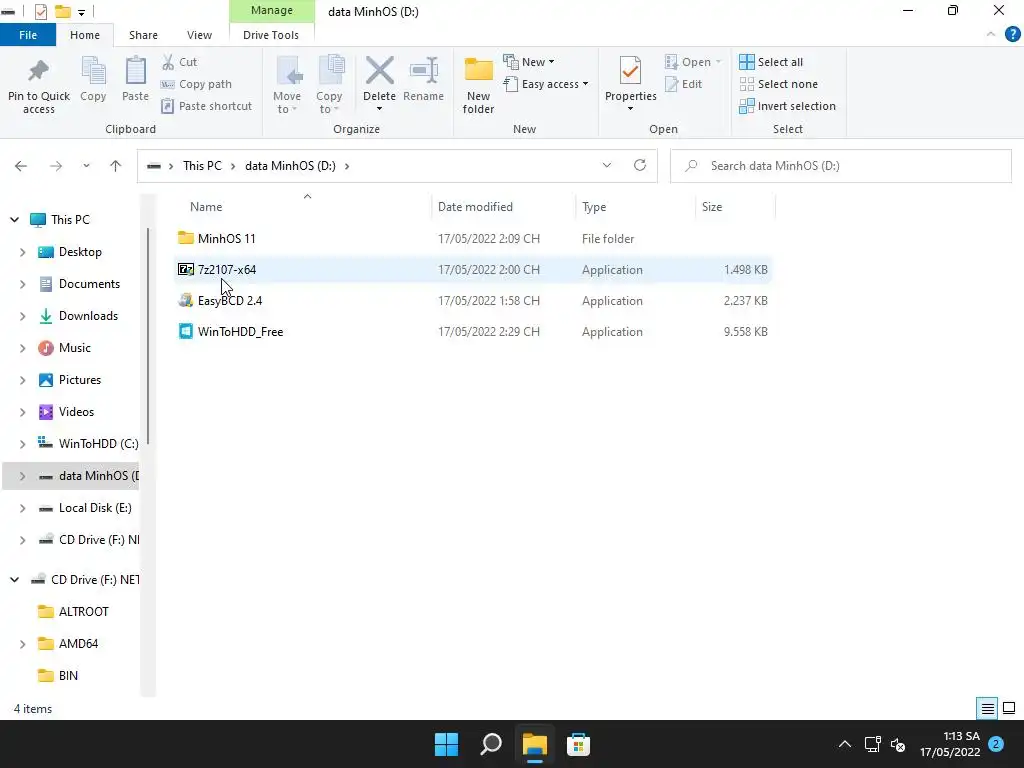The height and width of the screenshot is (768, 1024).
Task: Expand WinToHDD (C:) tree node
Action: coord(23,444)
